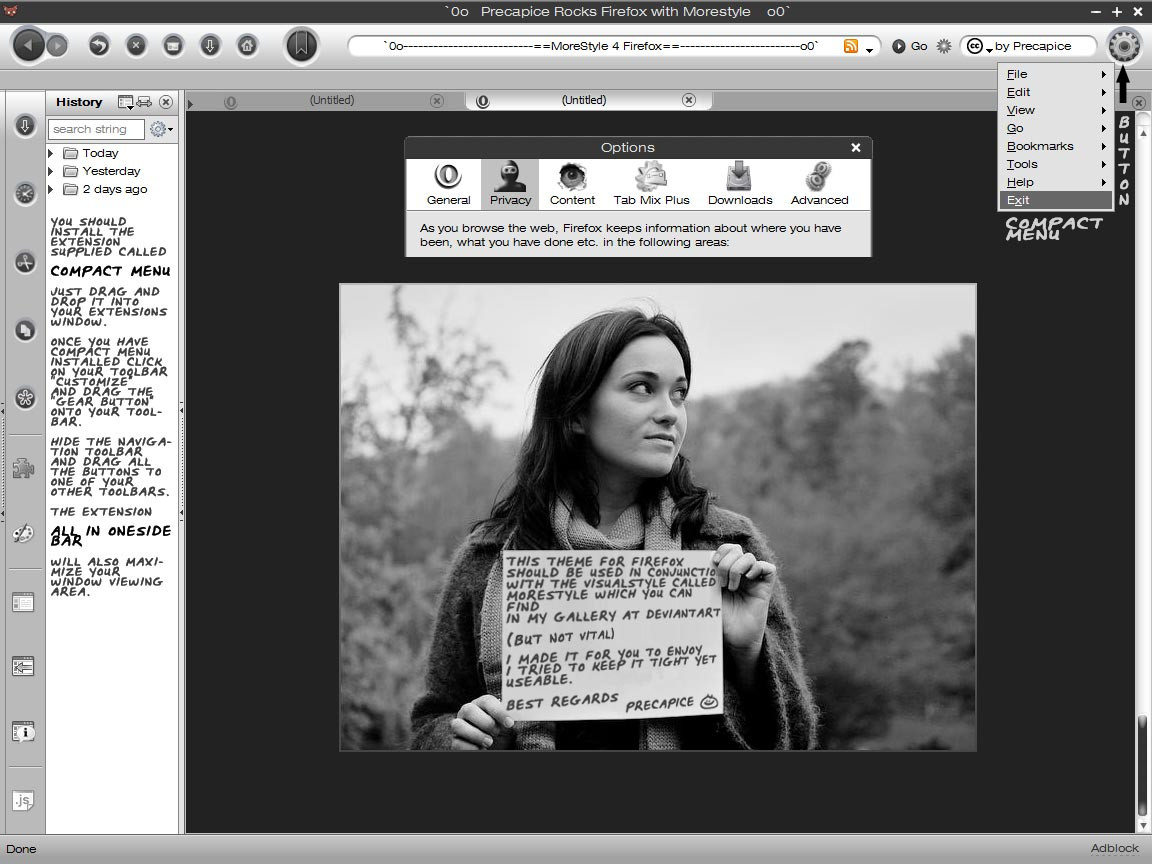The image size is (1152, 864).
Task: Open the Edit submenu
Action: coord(1056,92)
